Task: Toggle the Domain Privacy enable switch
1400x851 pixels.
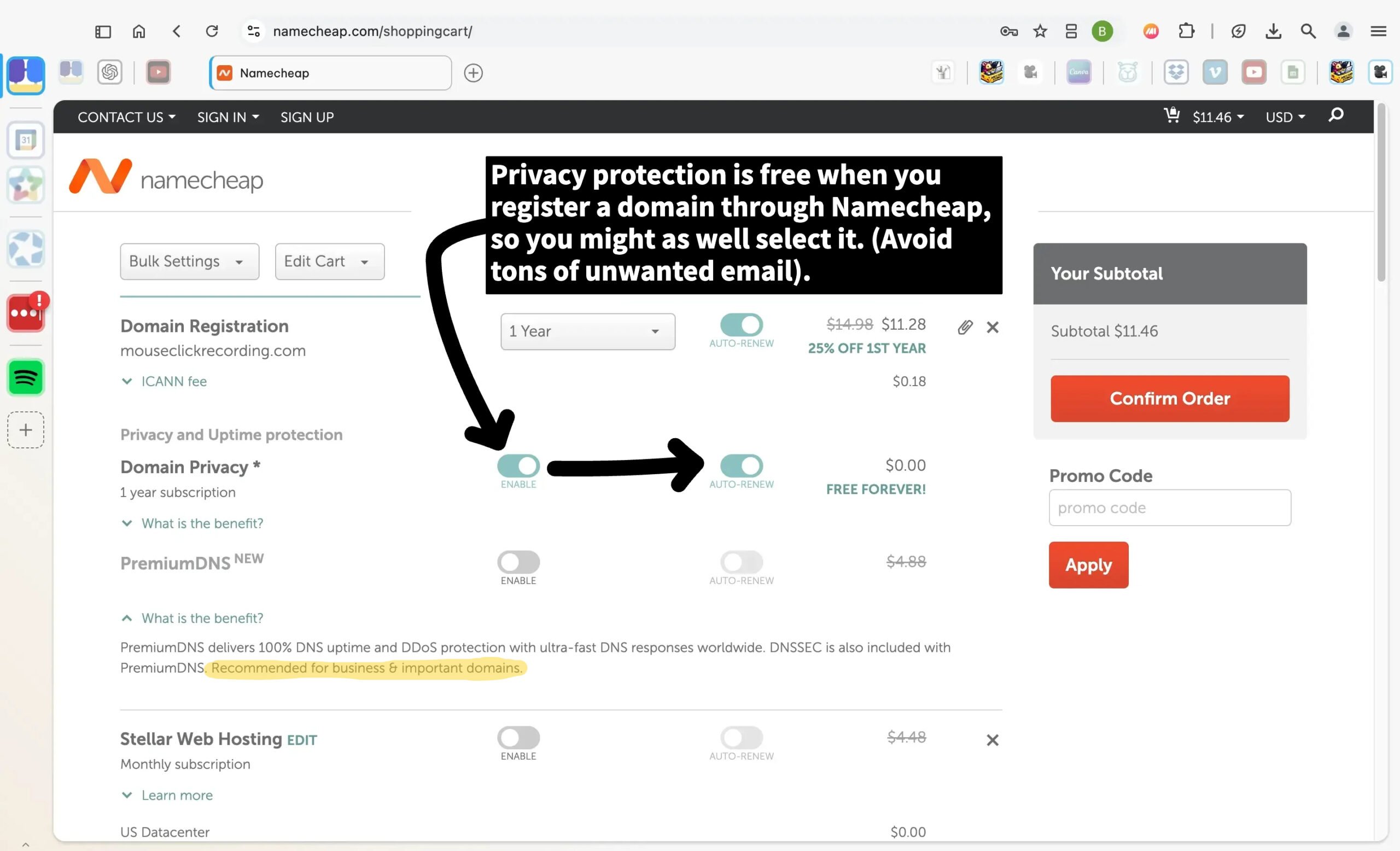Action: pyautogui.click(x=518, y=466)
